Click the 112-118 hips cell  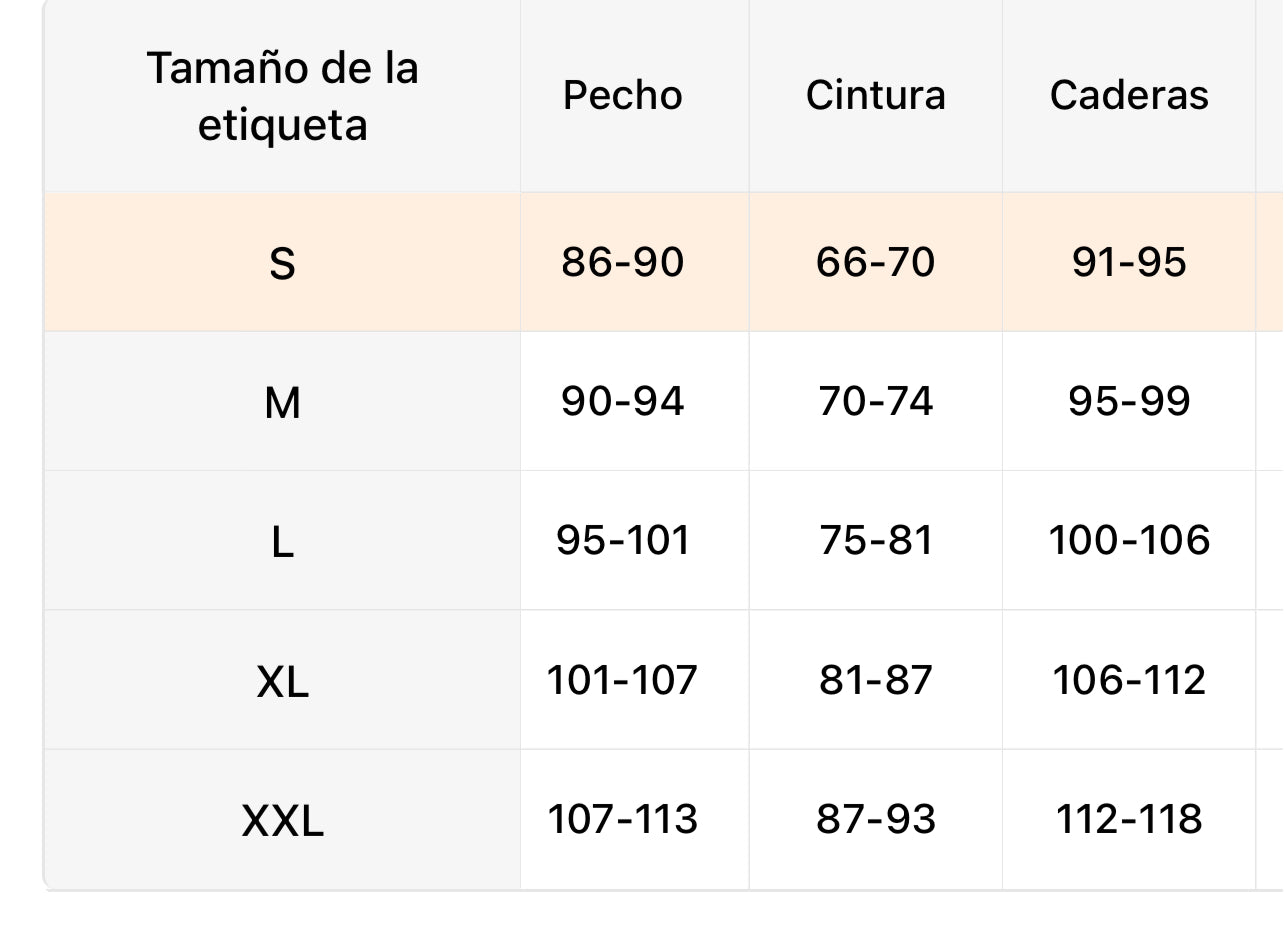[1129, 819]
